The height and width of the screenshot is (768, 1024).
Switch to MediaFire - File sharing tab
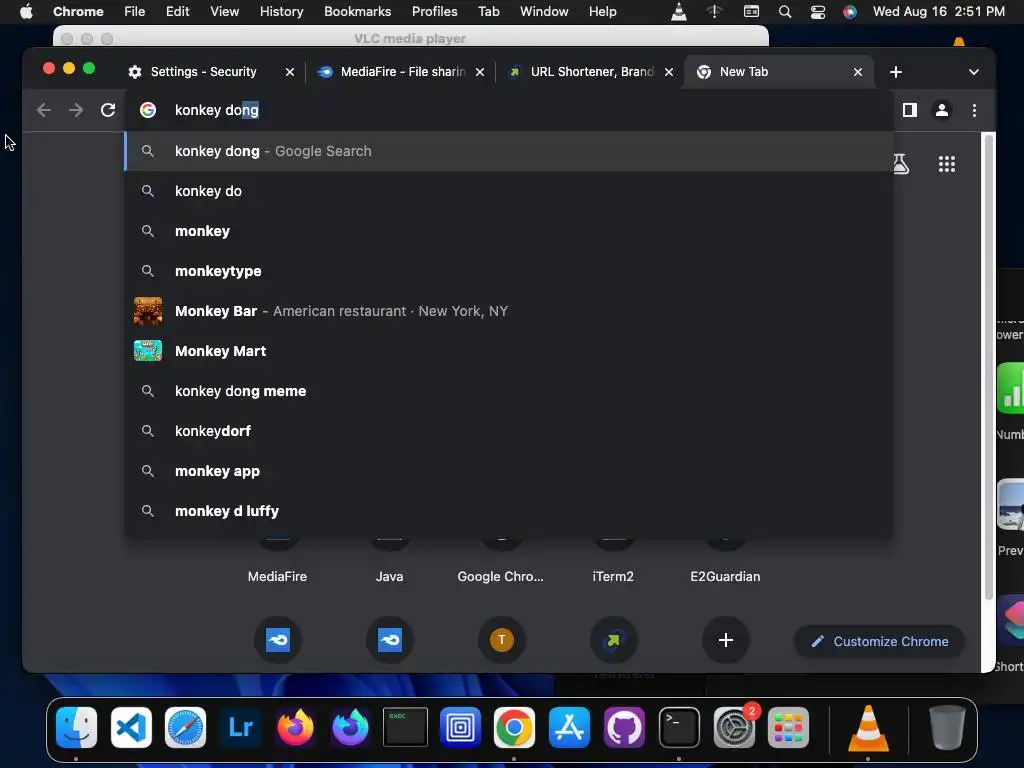pos(403,72)
